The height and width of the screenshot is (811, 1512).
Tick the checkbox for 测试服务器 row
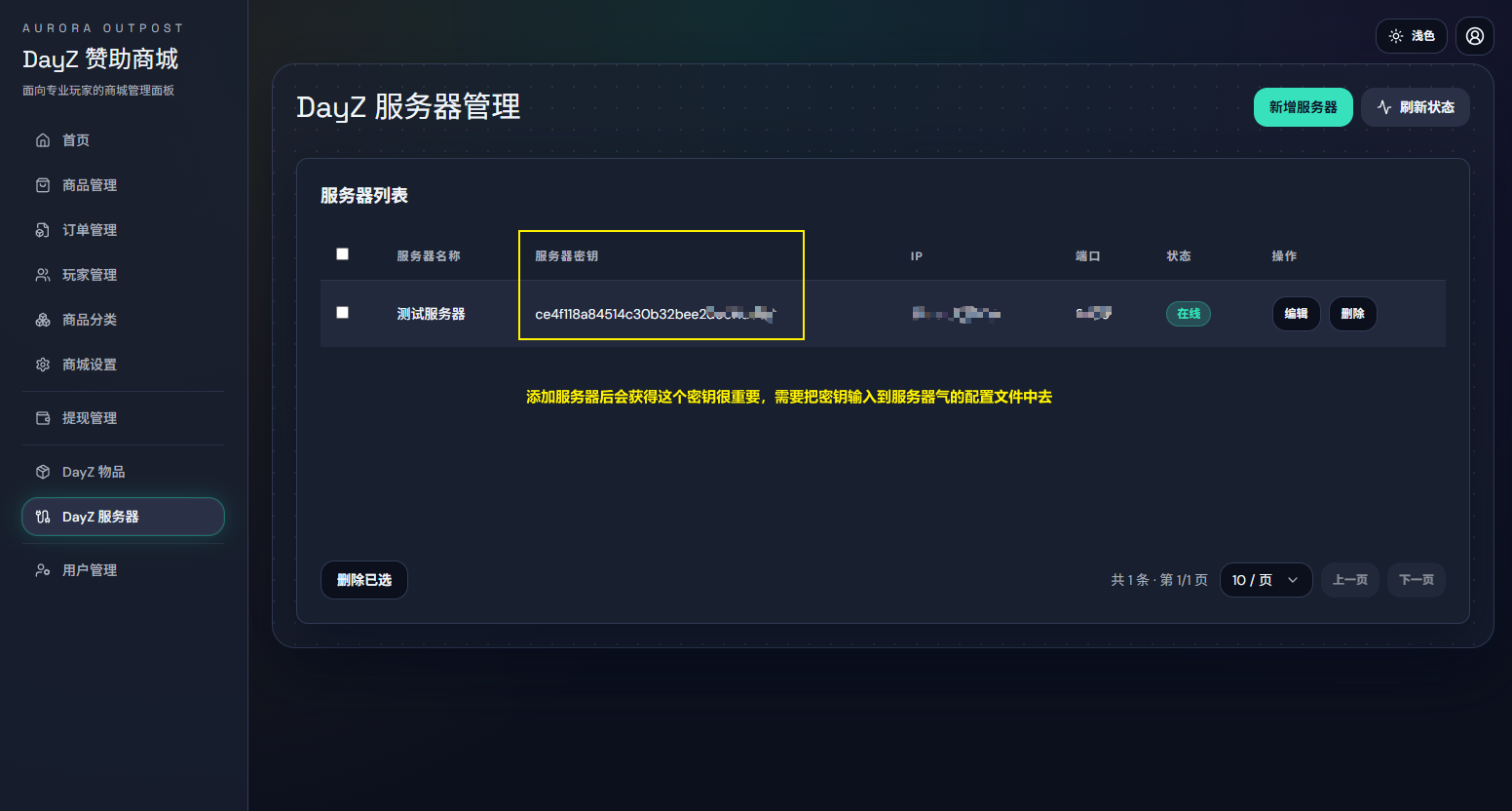click(342, 313)
